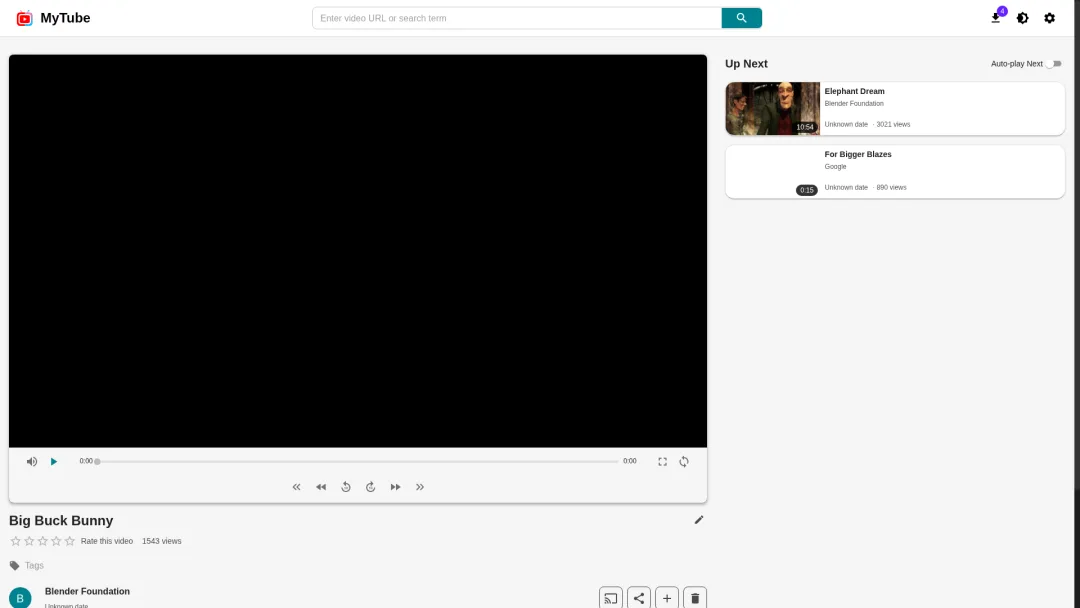Click the B channel avatar
Viewport: 1080px width, 608px height.
(x=20, y=598)
